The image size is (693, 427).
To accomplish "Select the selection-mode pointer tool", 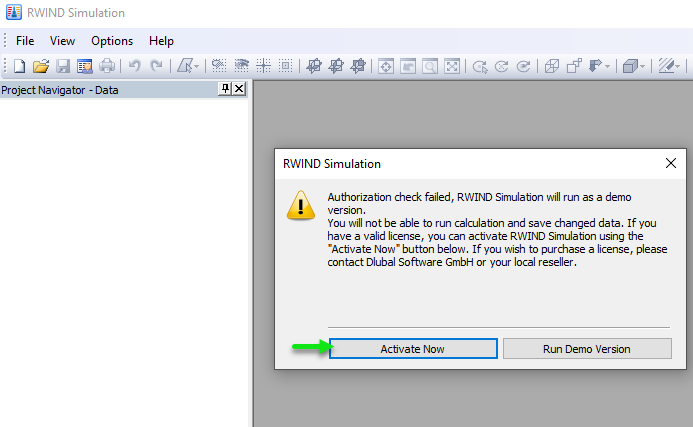I will [x=185, y=66].
